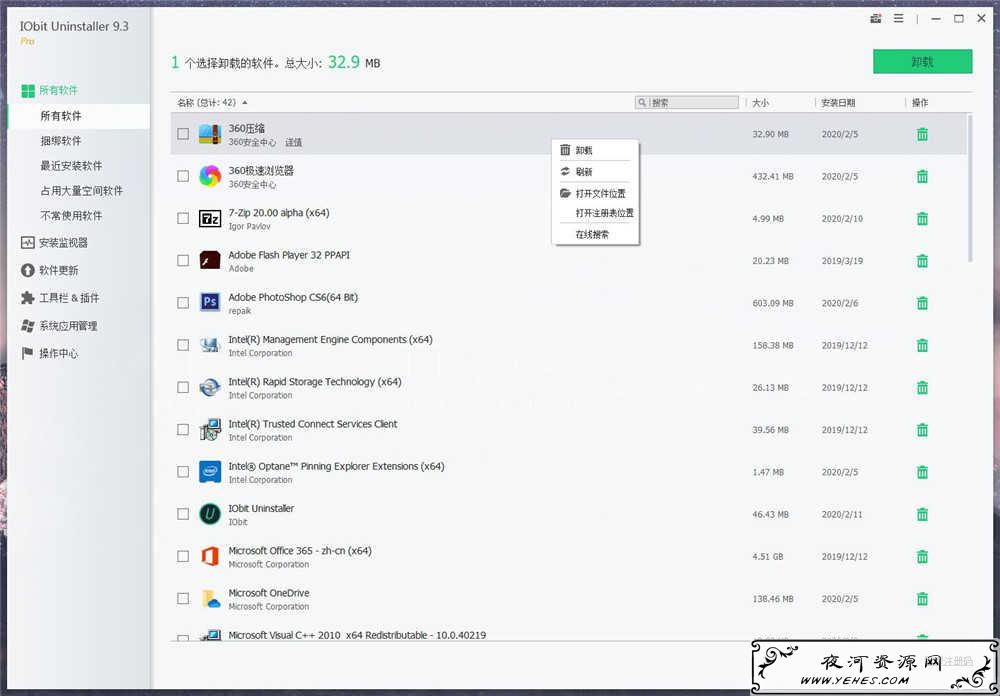The image size is (1000, 696).
Task: Choose 在线搜索 in the context menu
Action: coord(595,235)
